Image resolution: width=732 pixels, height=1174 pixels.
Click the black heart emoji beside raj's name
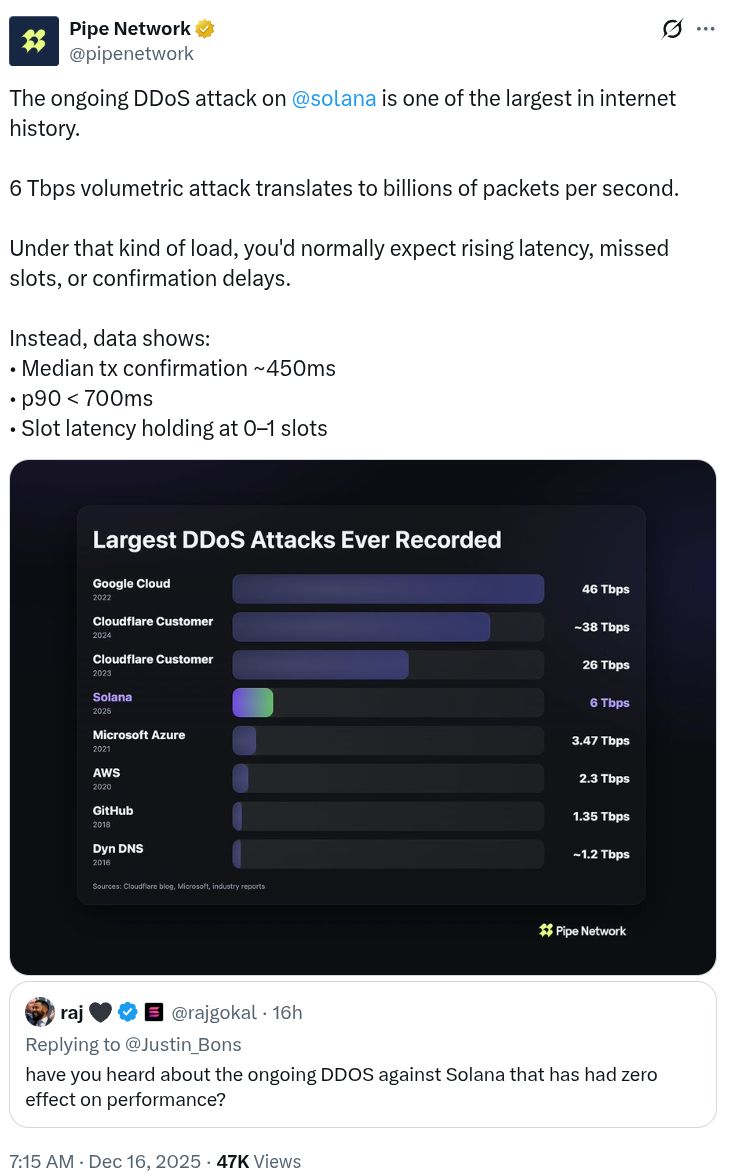(x=100, y=1012)
